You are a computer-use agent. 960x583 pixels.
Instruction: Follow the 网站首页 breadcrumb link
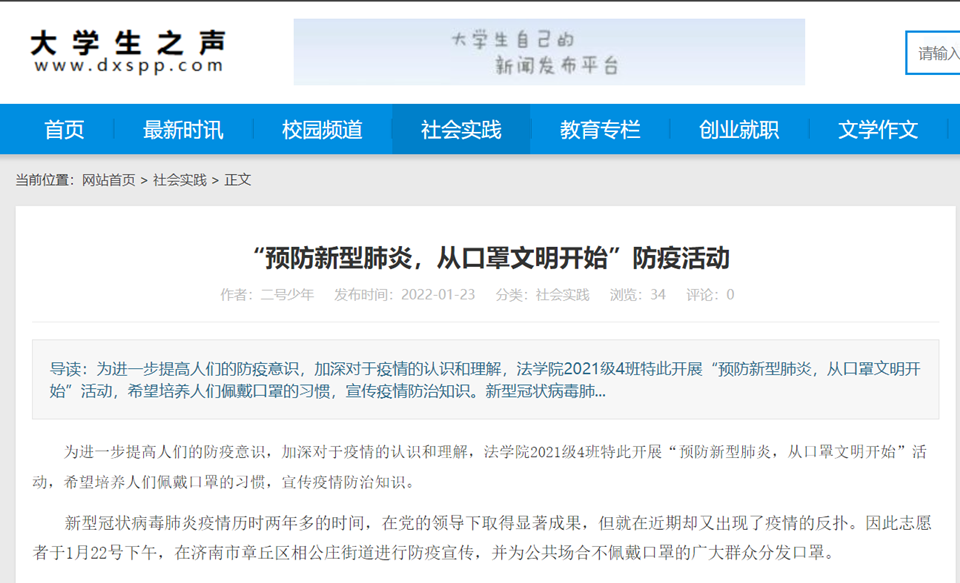point(108,180)
